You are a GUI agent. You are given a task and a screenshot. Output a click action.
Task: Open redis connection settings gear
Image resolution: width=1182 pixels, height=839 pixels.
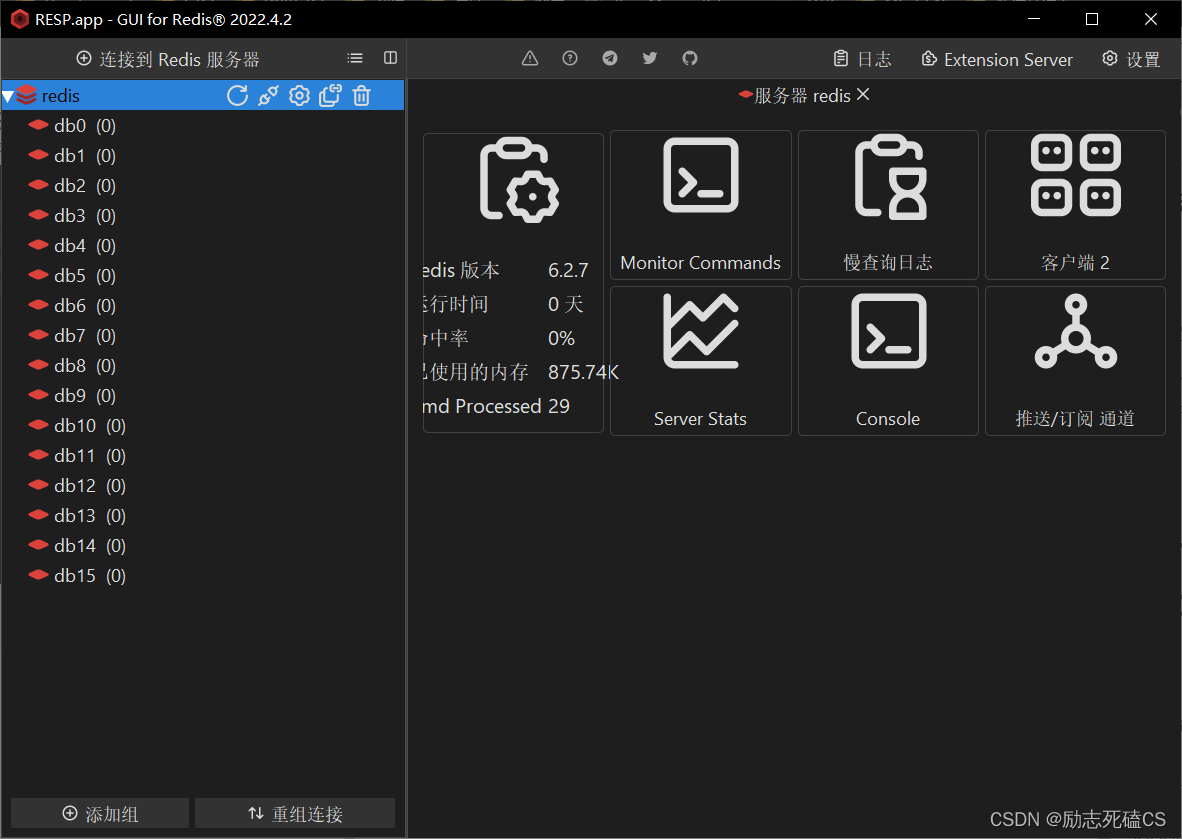point(299,96)
